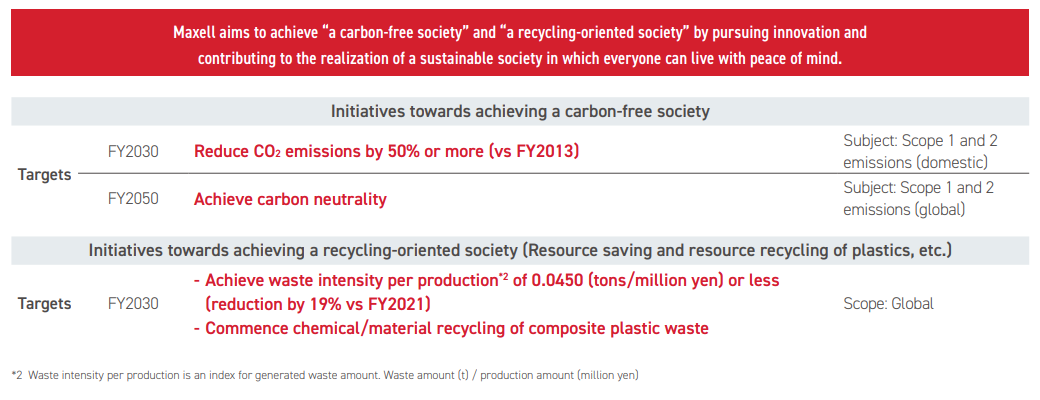Click the FY2030 recycling target year label
1040x400 pixels.
pos(133,304)
